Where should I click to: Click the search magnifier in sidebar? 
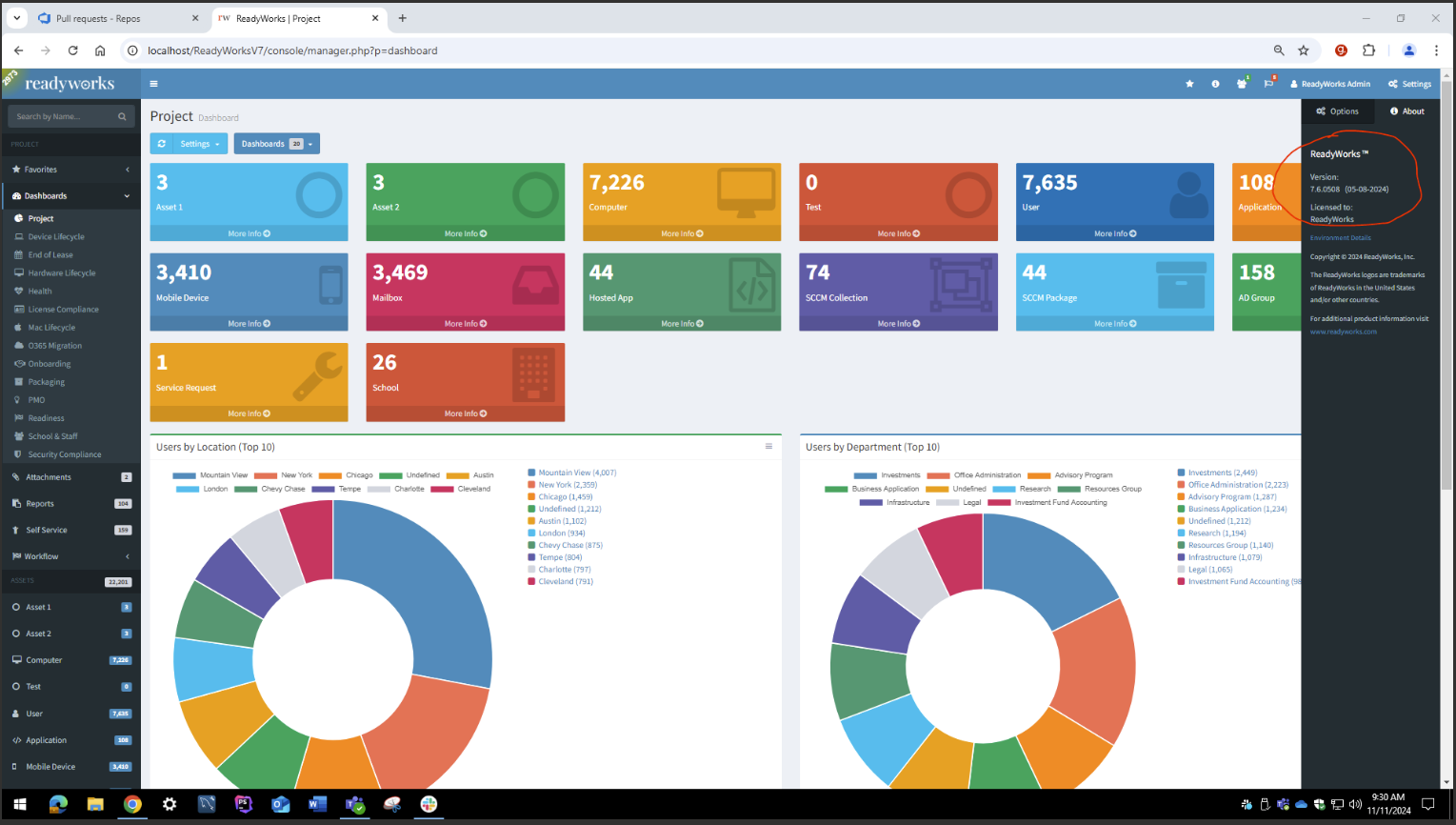click(122, 116)
